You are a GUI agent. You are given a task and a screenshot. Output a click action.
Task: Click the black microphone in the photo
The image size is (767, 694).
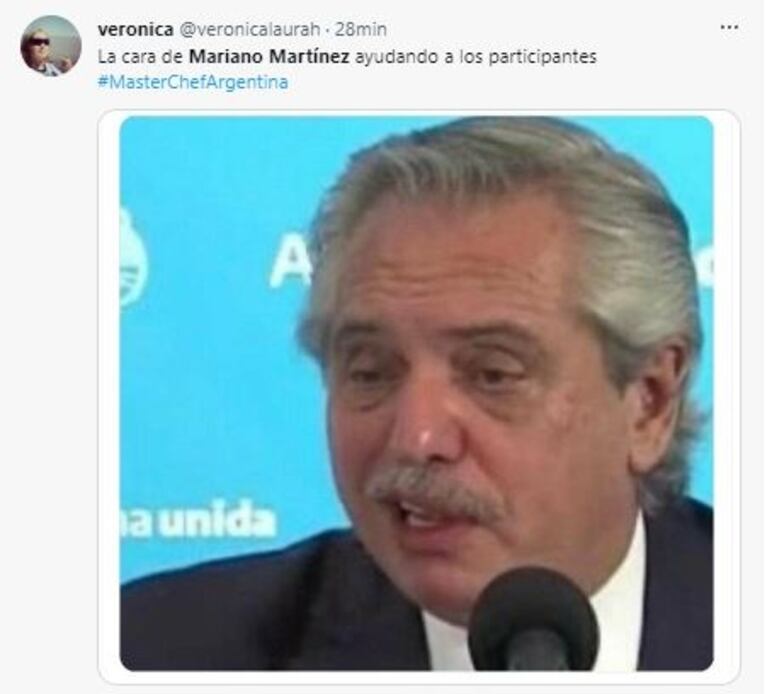pos(533,620)
